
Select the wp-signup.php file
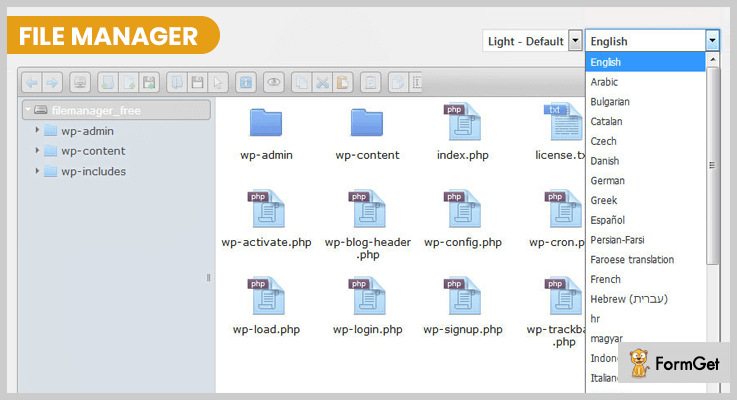[463, 306]
